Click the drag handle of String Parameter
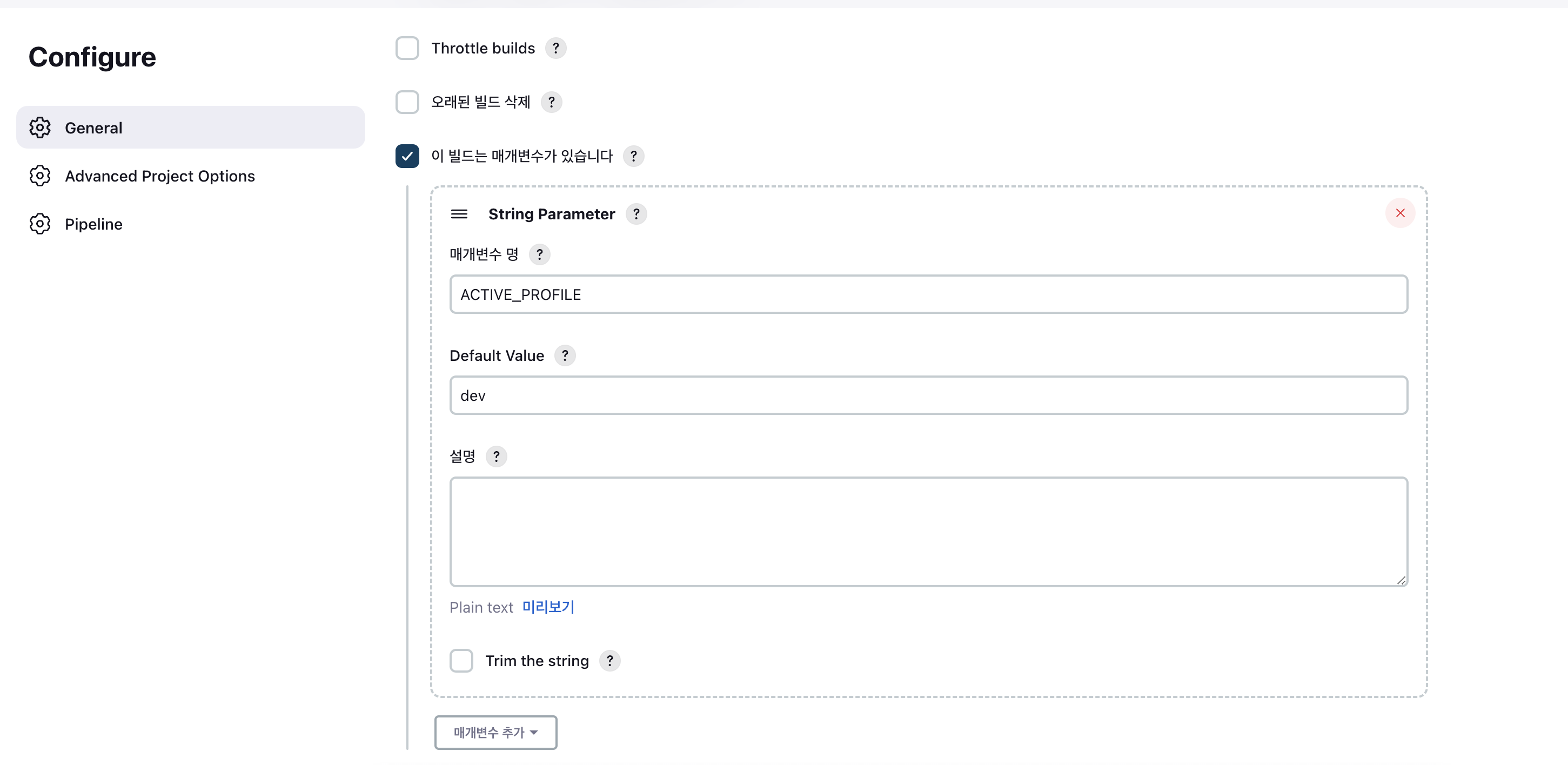The width and height of the screenshot is (1568, 765). point(459,214)
